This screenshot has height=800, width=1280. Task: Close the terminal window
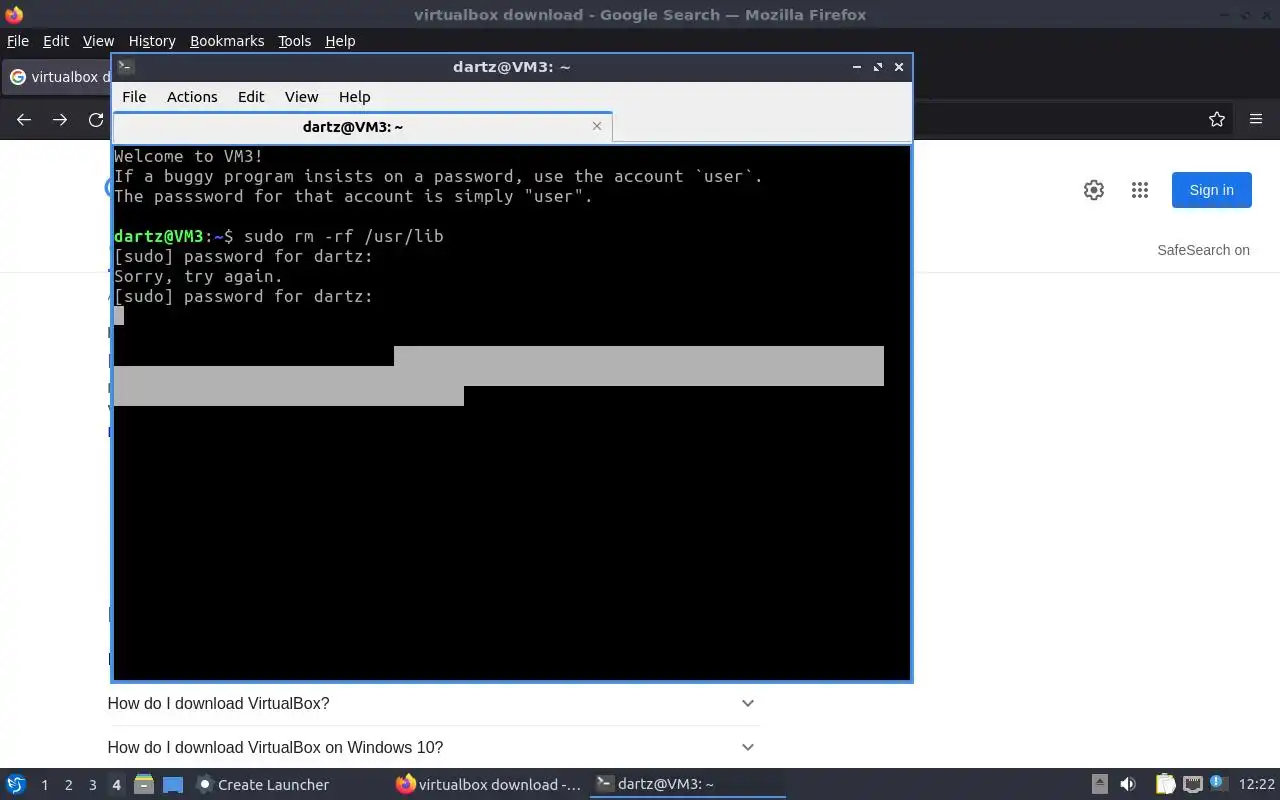[899, 67]
